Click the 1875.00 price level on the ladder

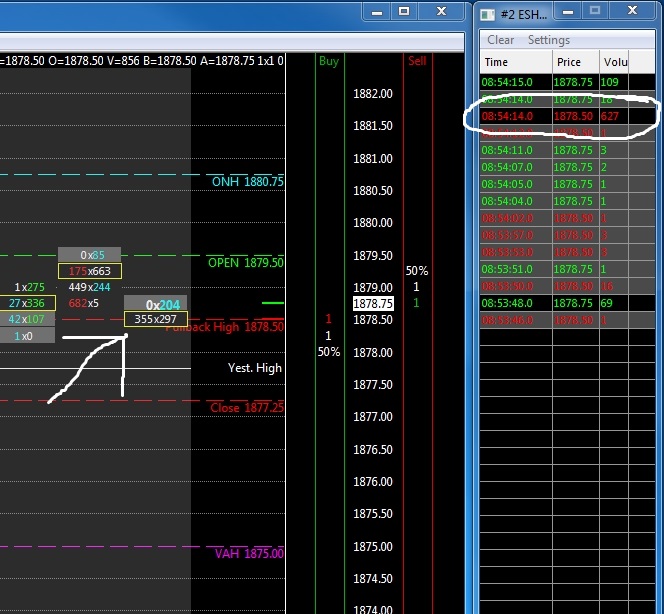(373, 546)
